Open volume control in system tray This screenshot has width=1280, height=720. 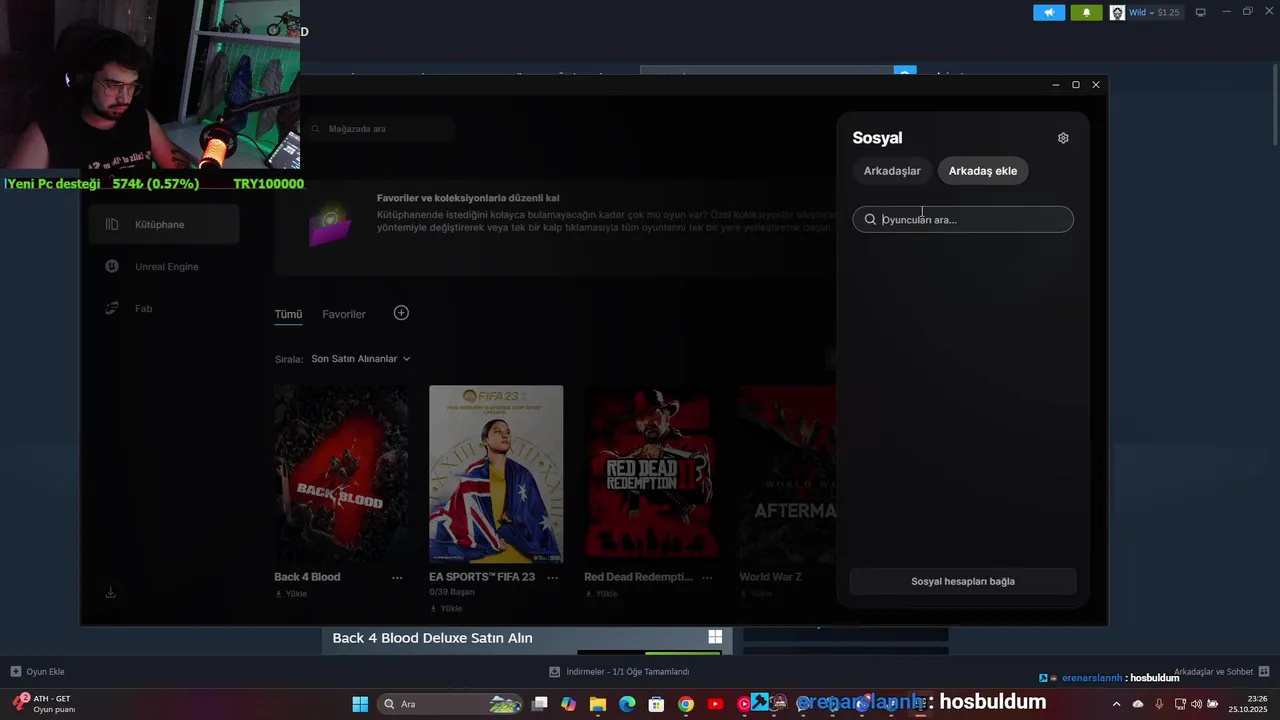coord(1196,704)
